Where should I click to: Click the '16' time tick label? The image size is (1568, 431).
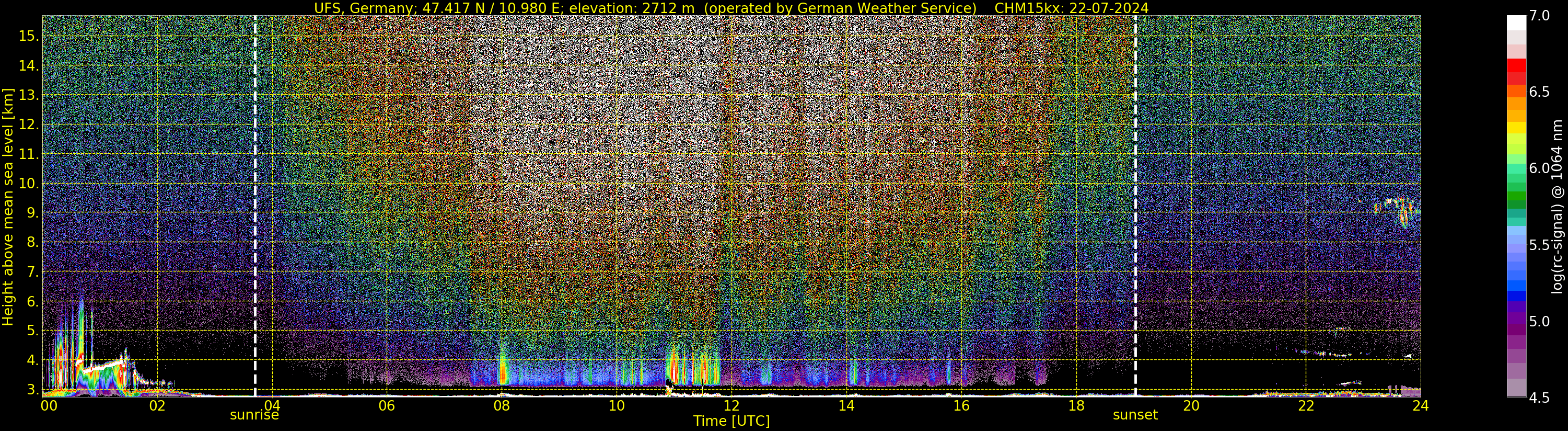pyautogui.click(x=961, y=405)
